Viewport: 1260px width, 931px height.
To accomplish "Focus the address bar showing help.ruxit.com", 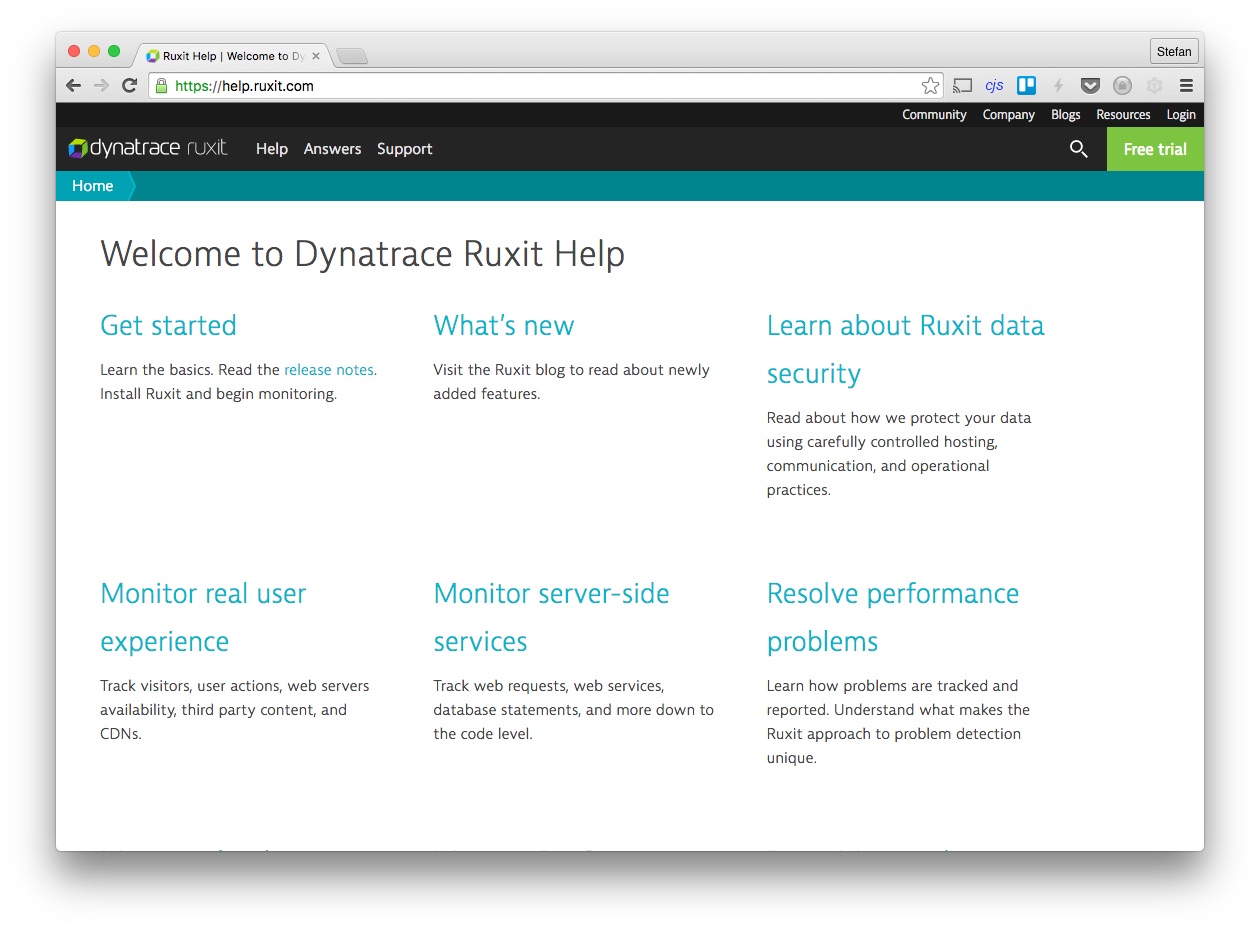I will click(x=546, y=86).
